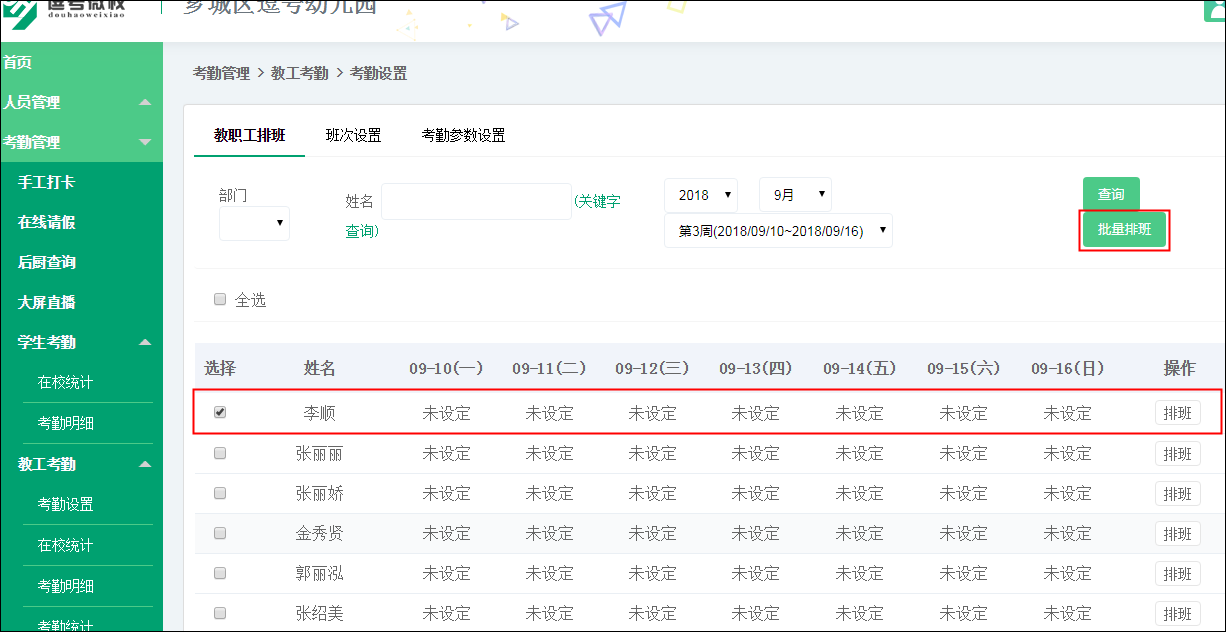Uncheck the checkbox next to 李顺
The height and width of the screenshot is (632, 1226).
pyautogui.click(x=220, y=412)
